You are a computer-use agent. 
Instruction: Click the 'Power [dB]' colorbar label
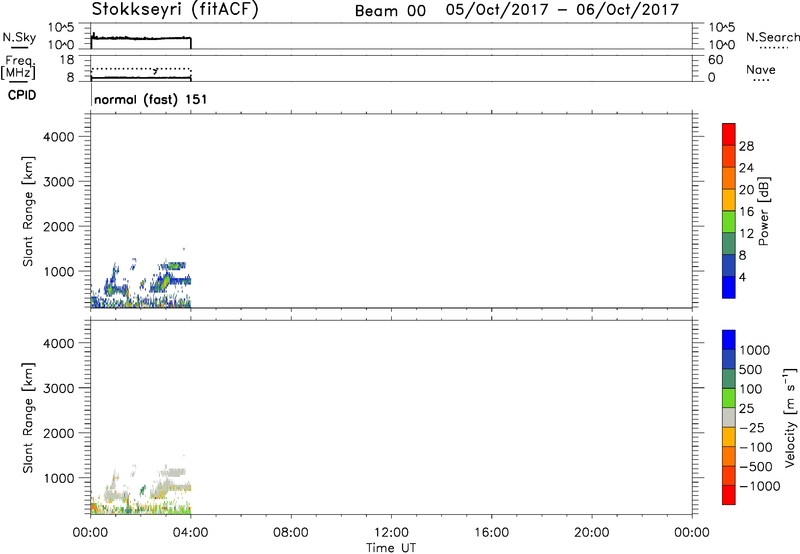point(764,211)
